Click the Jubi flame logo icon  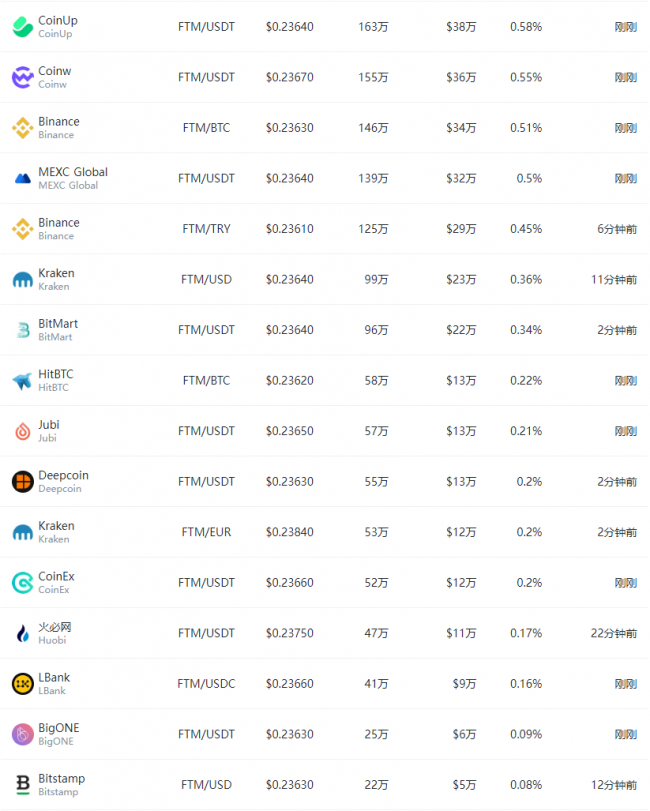click(x=23, y=431)
